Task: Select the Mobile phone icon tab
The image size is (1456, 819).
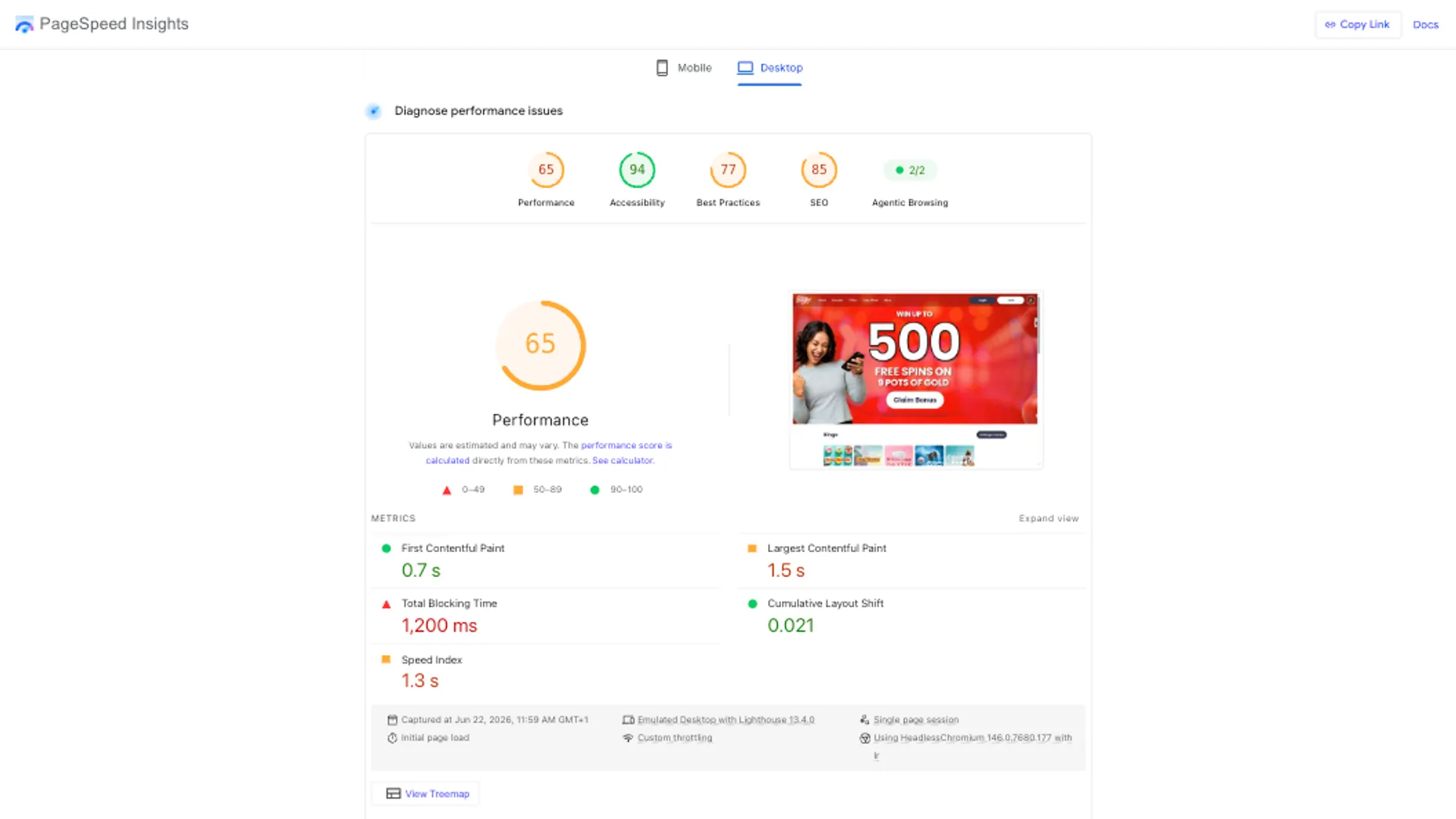Action: pos(662,67)
